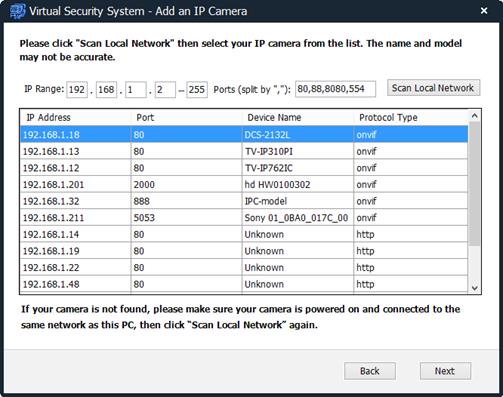The height and width of the screenshot is (397, 503).
Task: Click device name DCS-2132L
Action: pos(267,135)
